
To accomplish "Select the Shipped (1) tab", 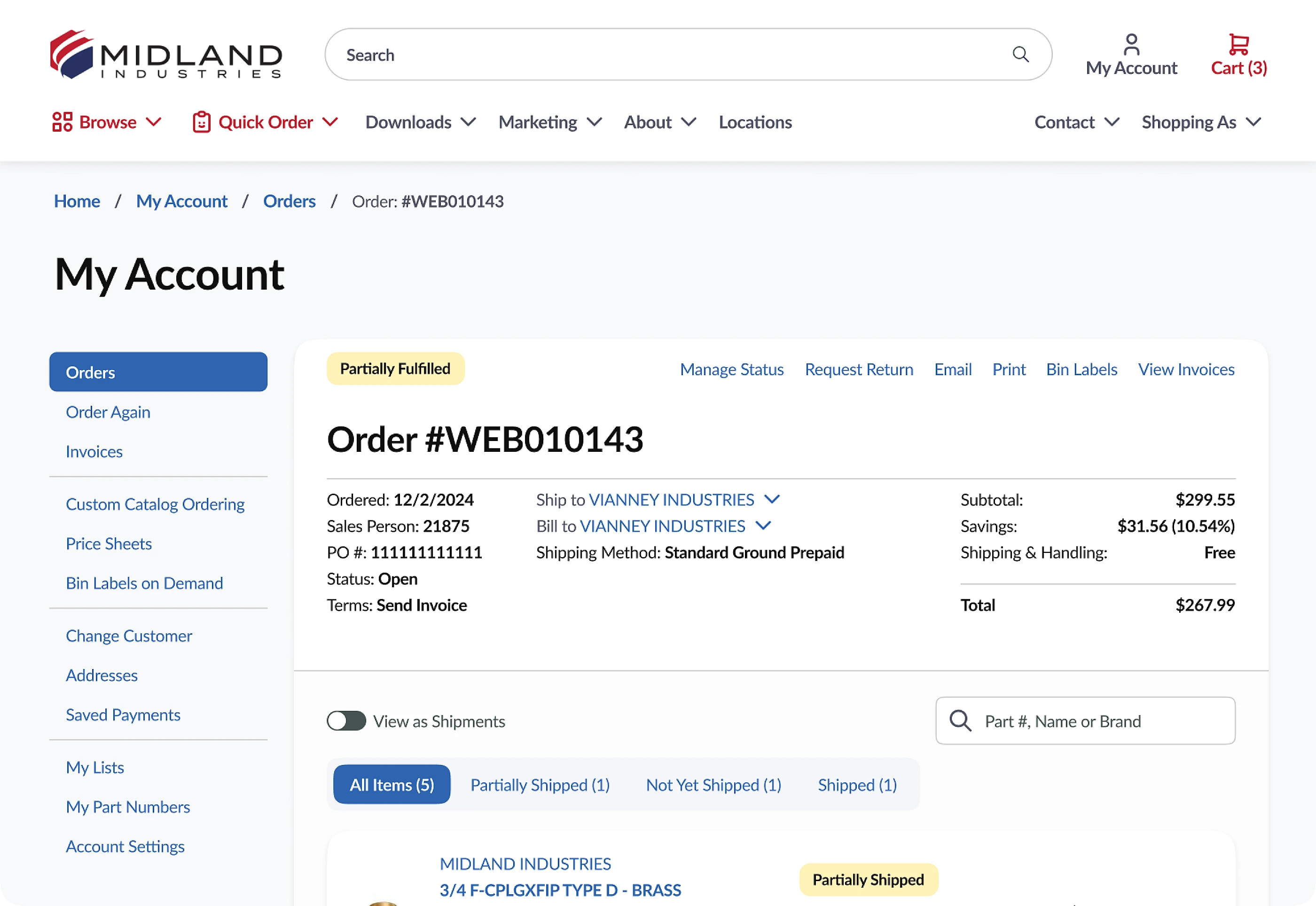I will (x=857, y=785).
